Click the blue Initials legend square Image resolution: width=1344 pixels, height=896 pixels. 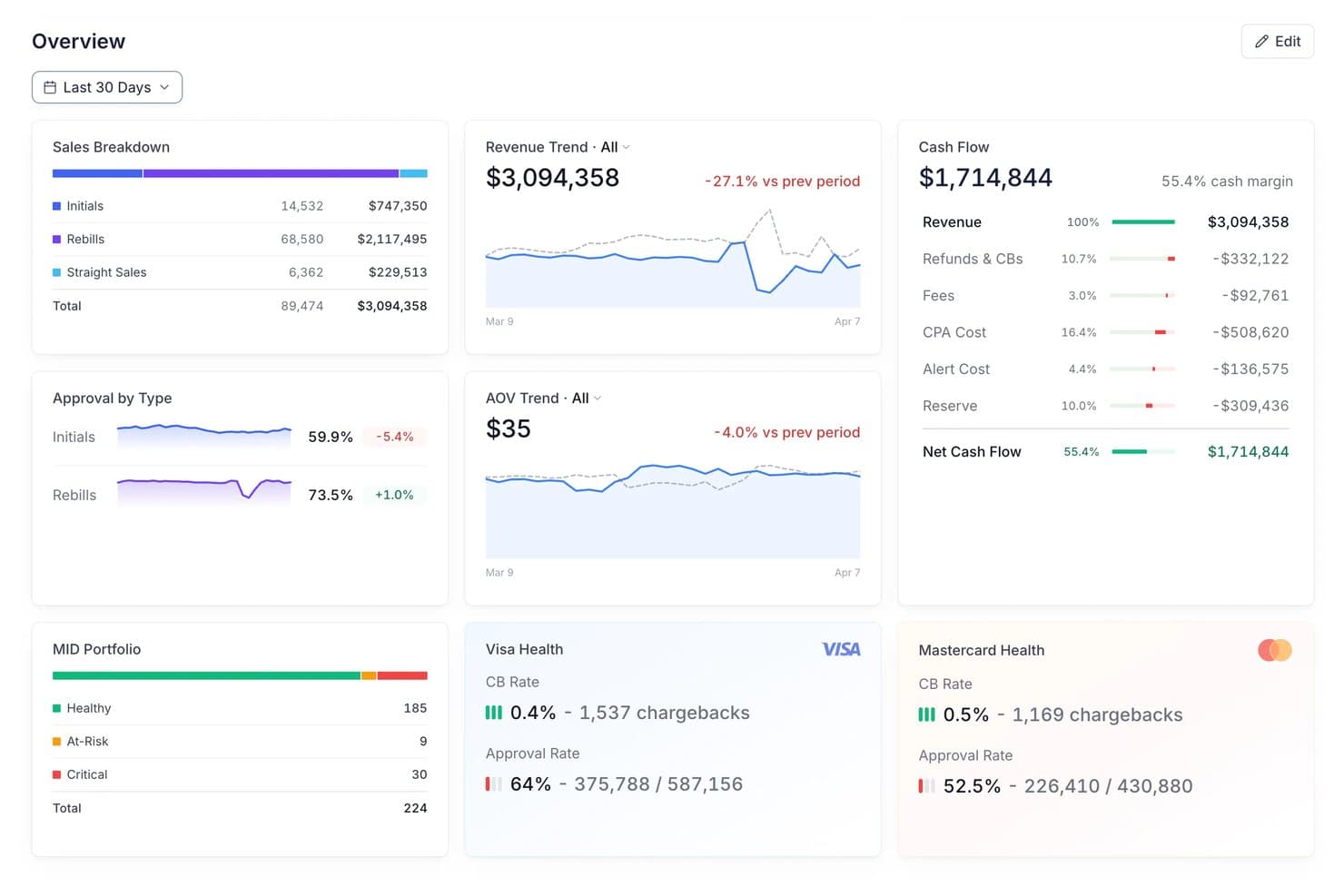(56, 206)
